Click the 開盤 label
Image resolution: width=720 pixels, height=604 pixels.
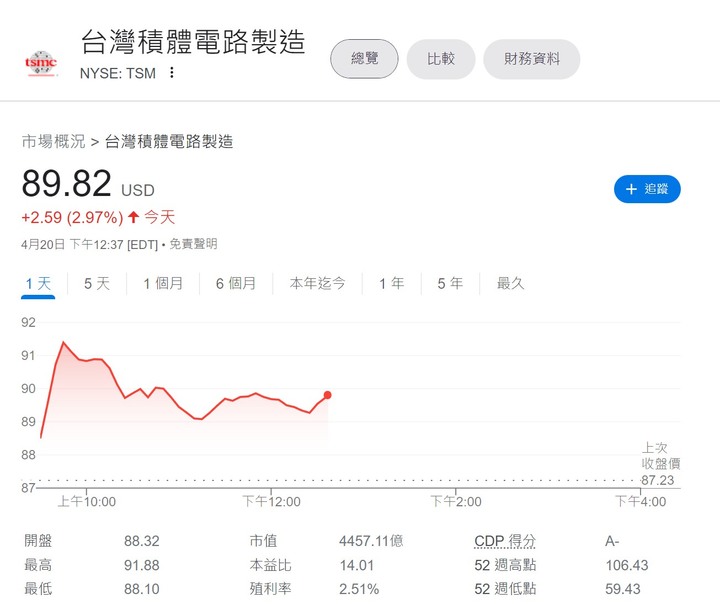tap(38, 541)
